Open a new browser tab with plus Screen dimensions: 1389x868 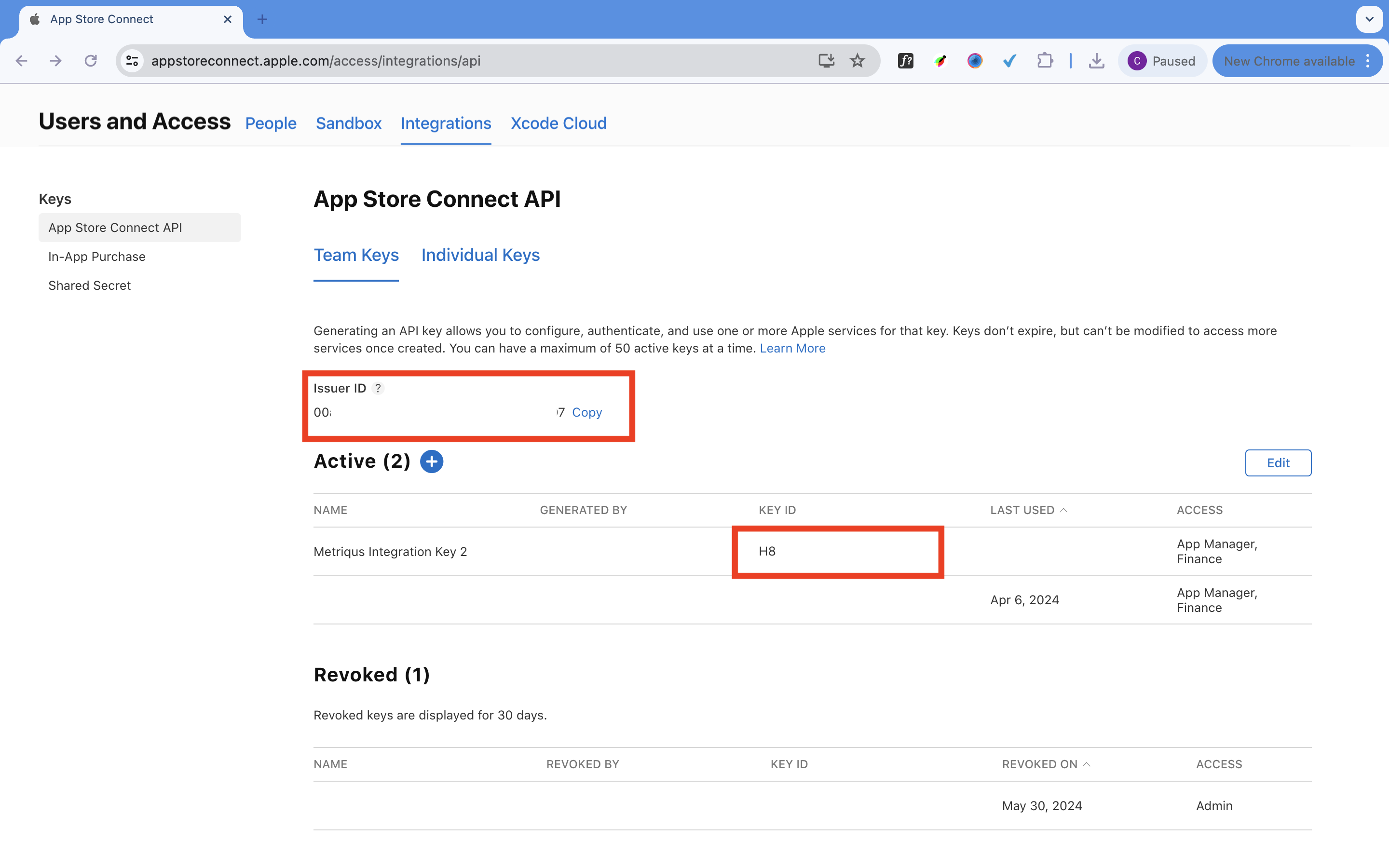coord(262,19)
